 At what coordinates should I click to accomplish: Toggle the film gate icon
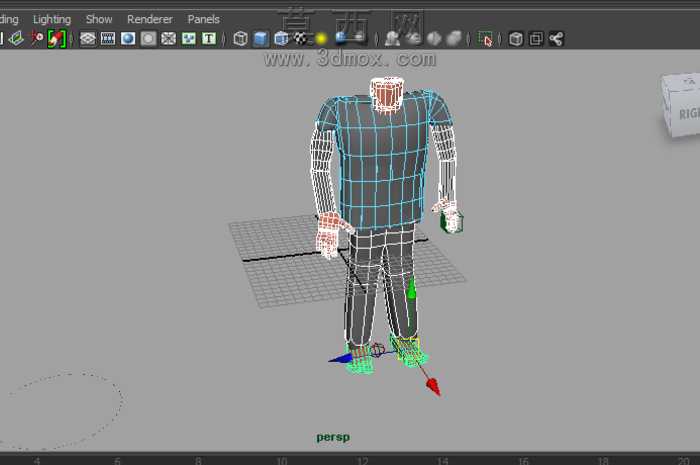coord(108,39)
